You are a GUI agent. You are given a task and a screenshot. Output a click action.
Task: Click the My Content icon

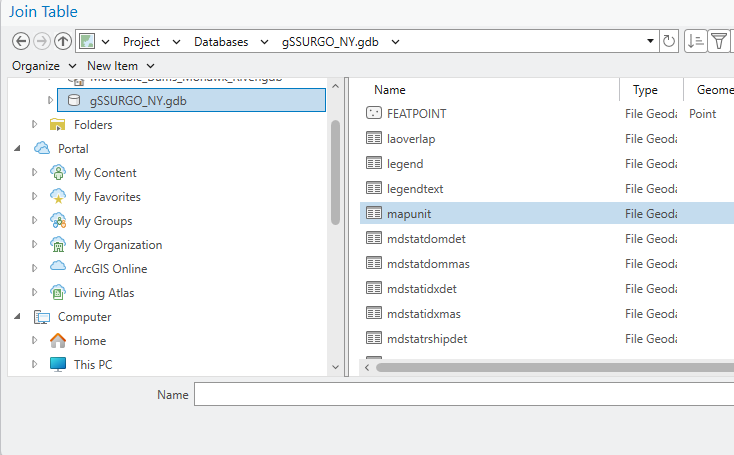coord(58,172)
